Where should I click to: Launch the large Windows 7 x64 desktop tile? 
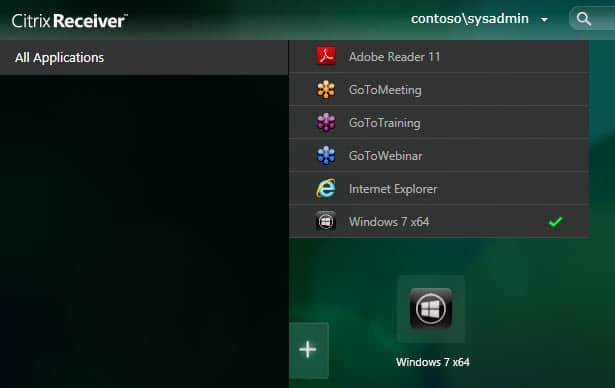(x=431, y=309)
